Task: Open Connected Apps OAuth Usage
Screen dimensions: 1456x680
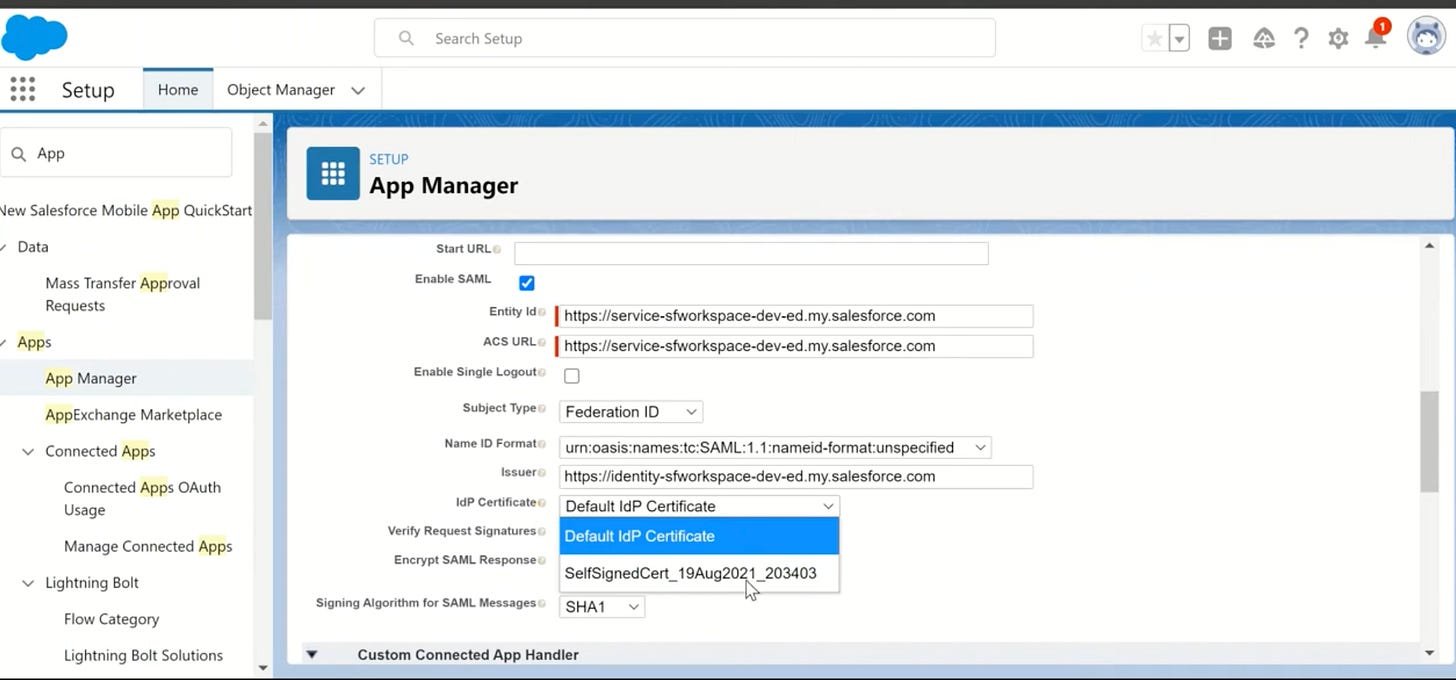Action: 142,498
